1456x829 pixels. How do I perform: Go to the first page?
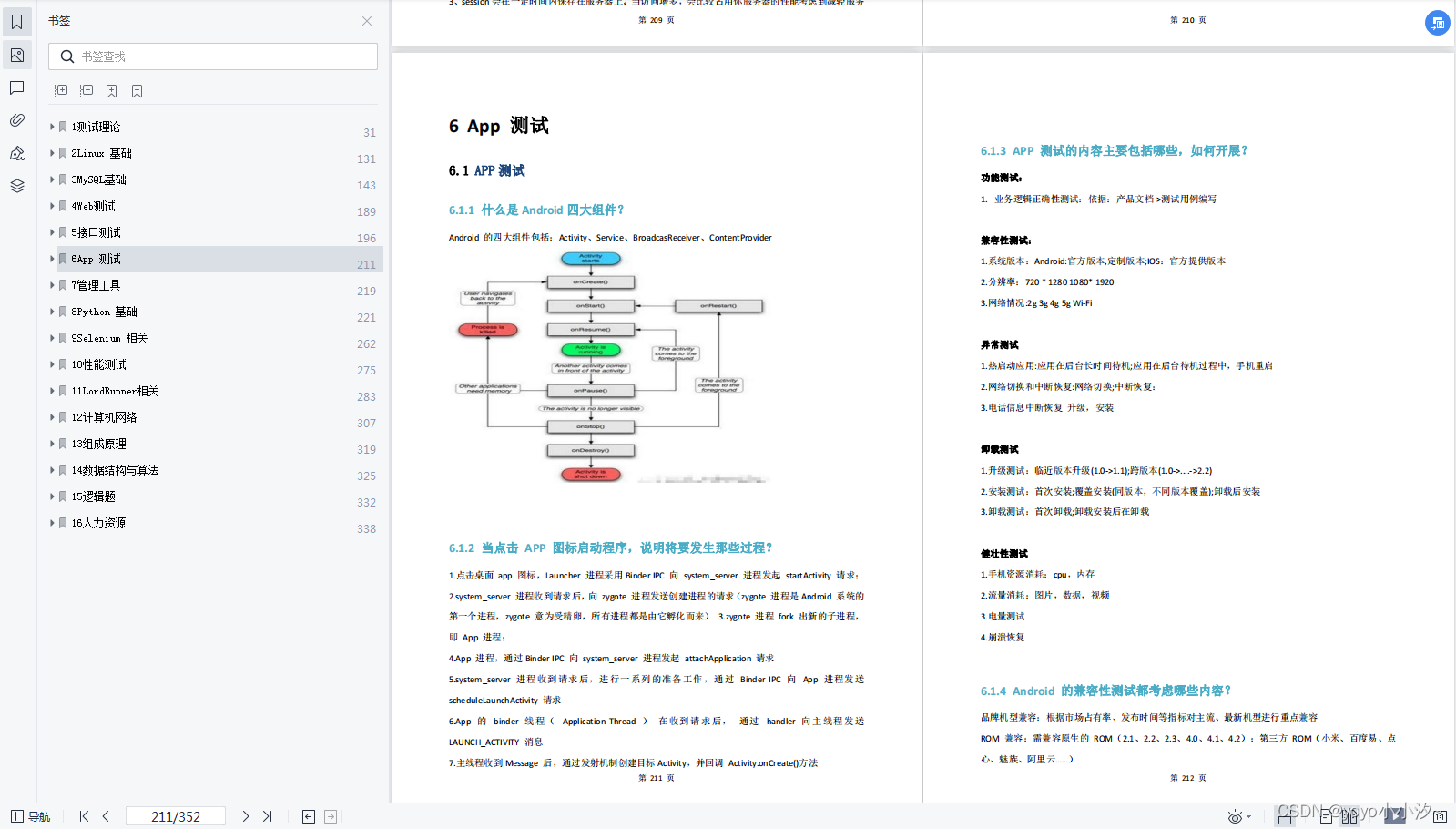pos(84,816)
